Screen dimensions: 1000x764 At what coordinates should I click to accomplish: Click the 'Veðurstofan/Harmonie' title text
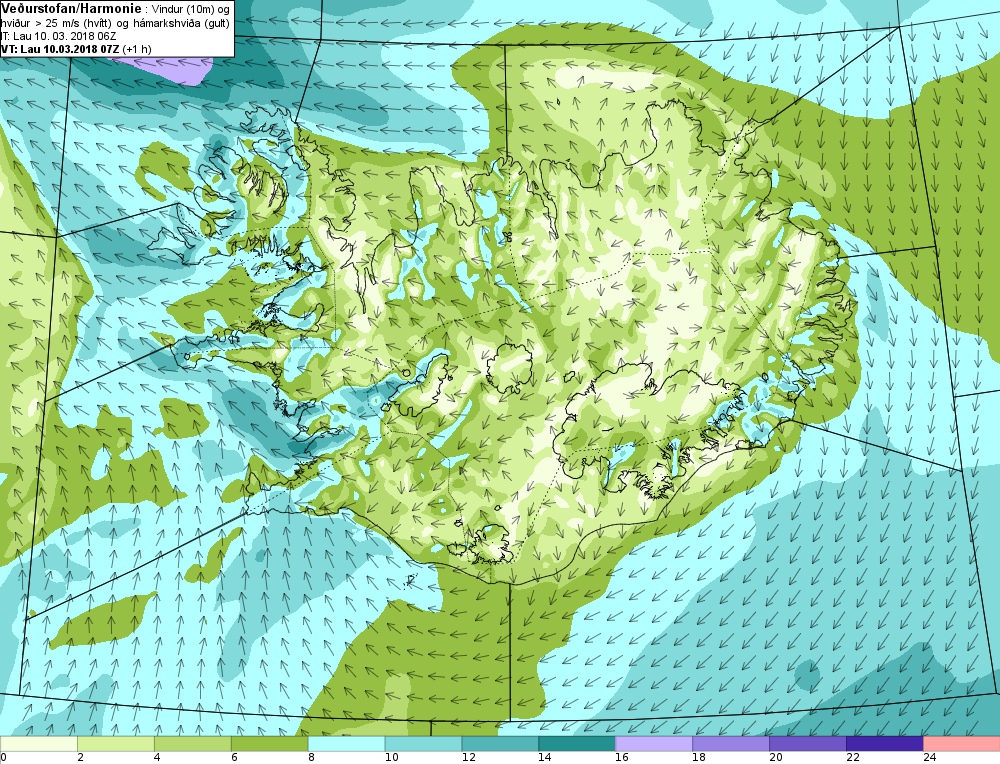[x=71, y=10]
